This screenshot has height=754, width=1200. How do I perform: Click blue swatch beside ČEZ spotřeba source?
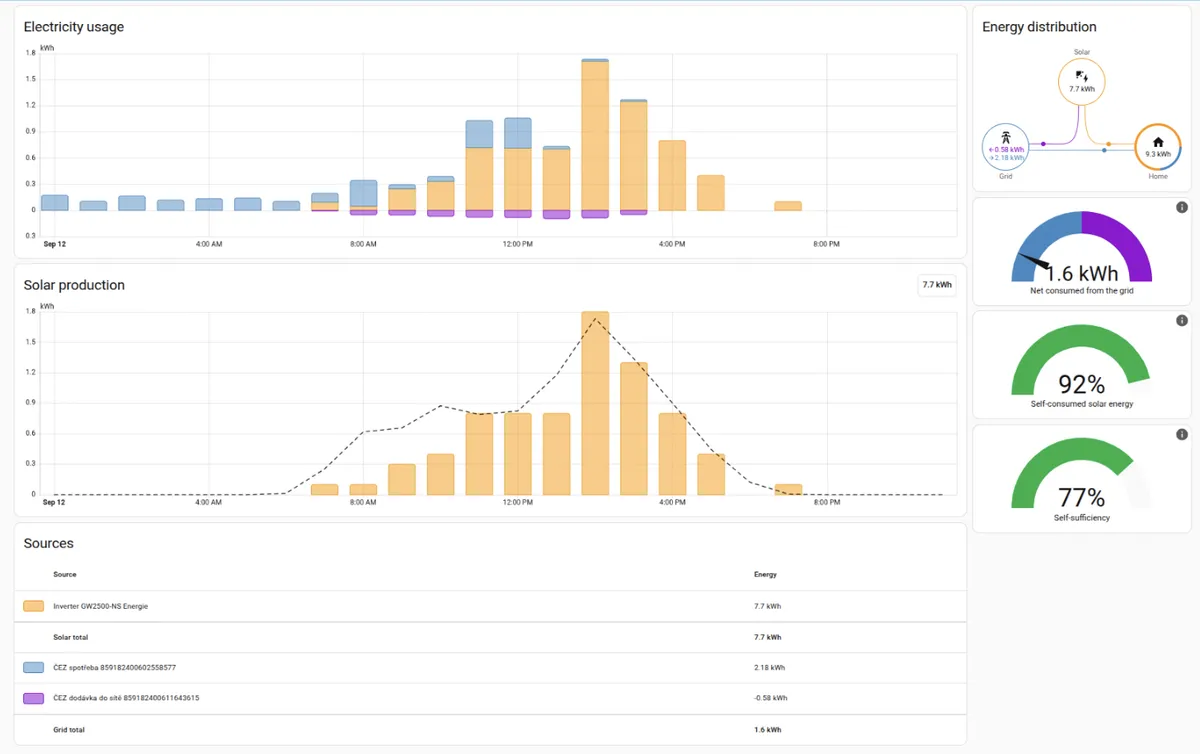pos(34,667)
